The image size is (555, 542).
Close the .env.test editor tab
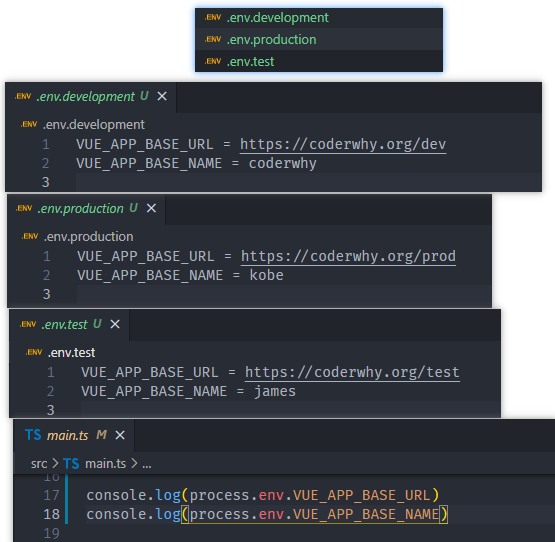(115, 324)
